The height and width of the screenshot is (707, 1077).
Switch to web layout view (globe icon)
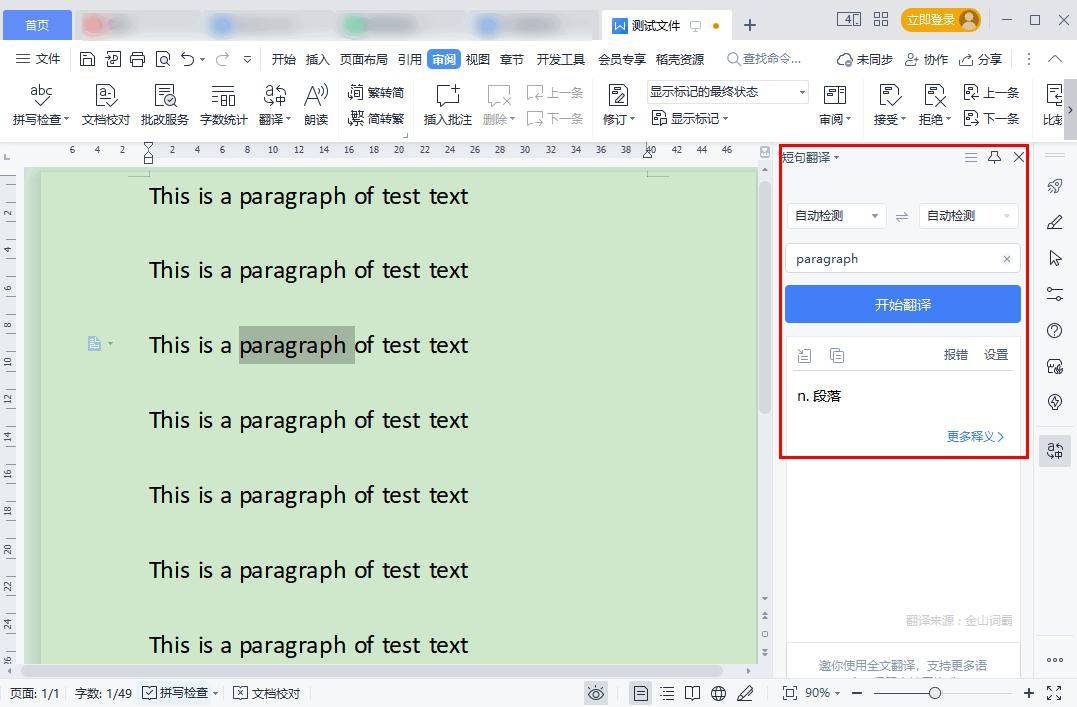[718, 693]
